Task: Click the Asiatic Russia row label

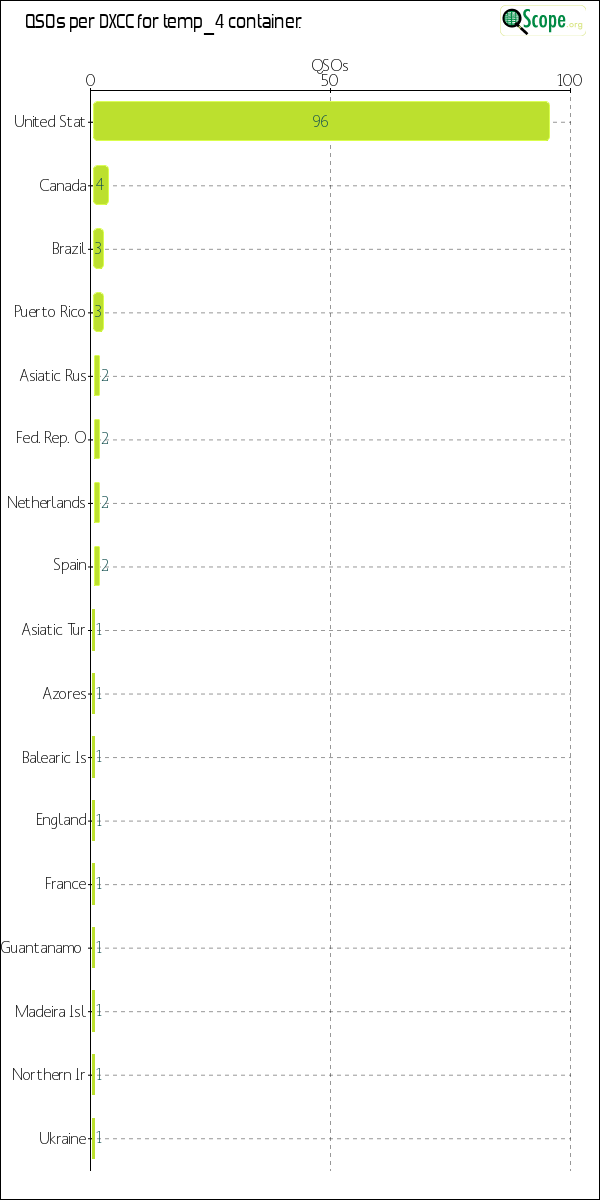Action: (53, 376)
